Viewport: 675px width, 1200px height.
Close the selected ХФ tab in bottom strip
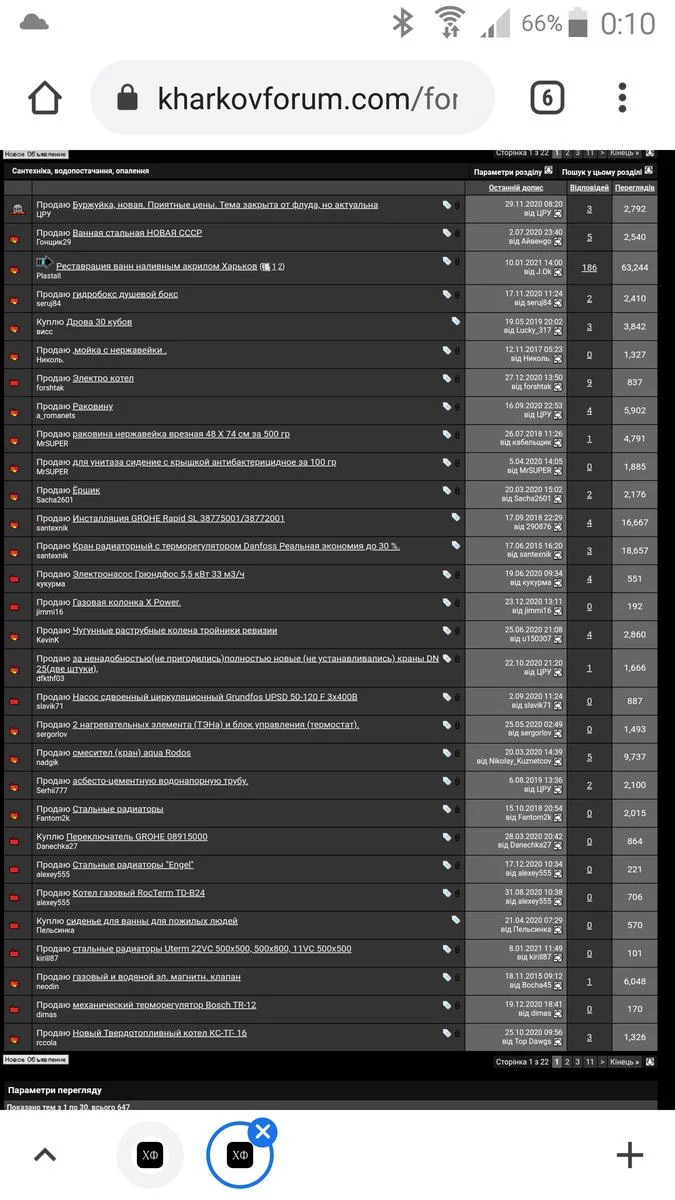263,1132
